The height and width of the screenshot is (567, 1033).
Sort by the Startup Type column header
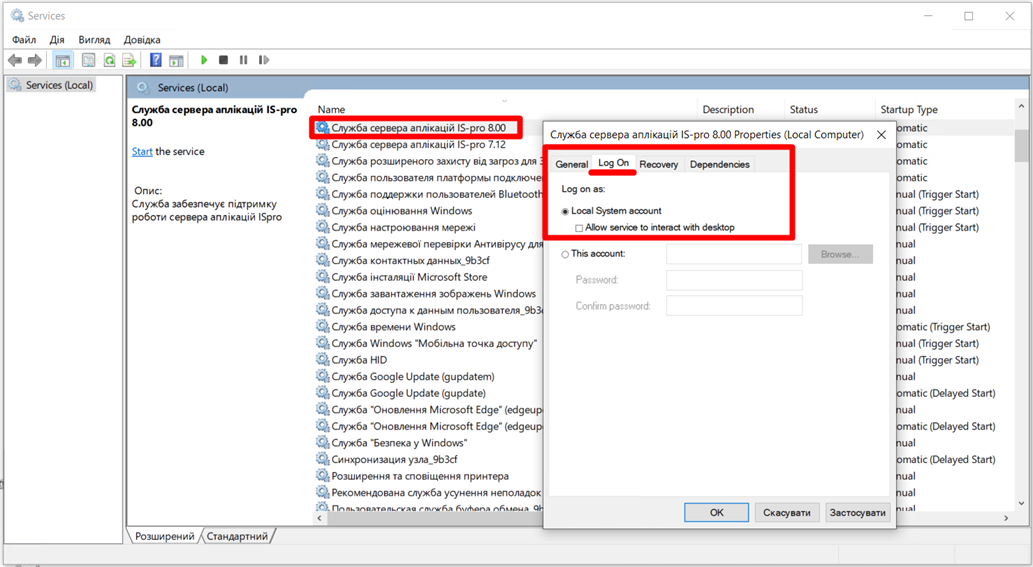coord(909,109)
